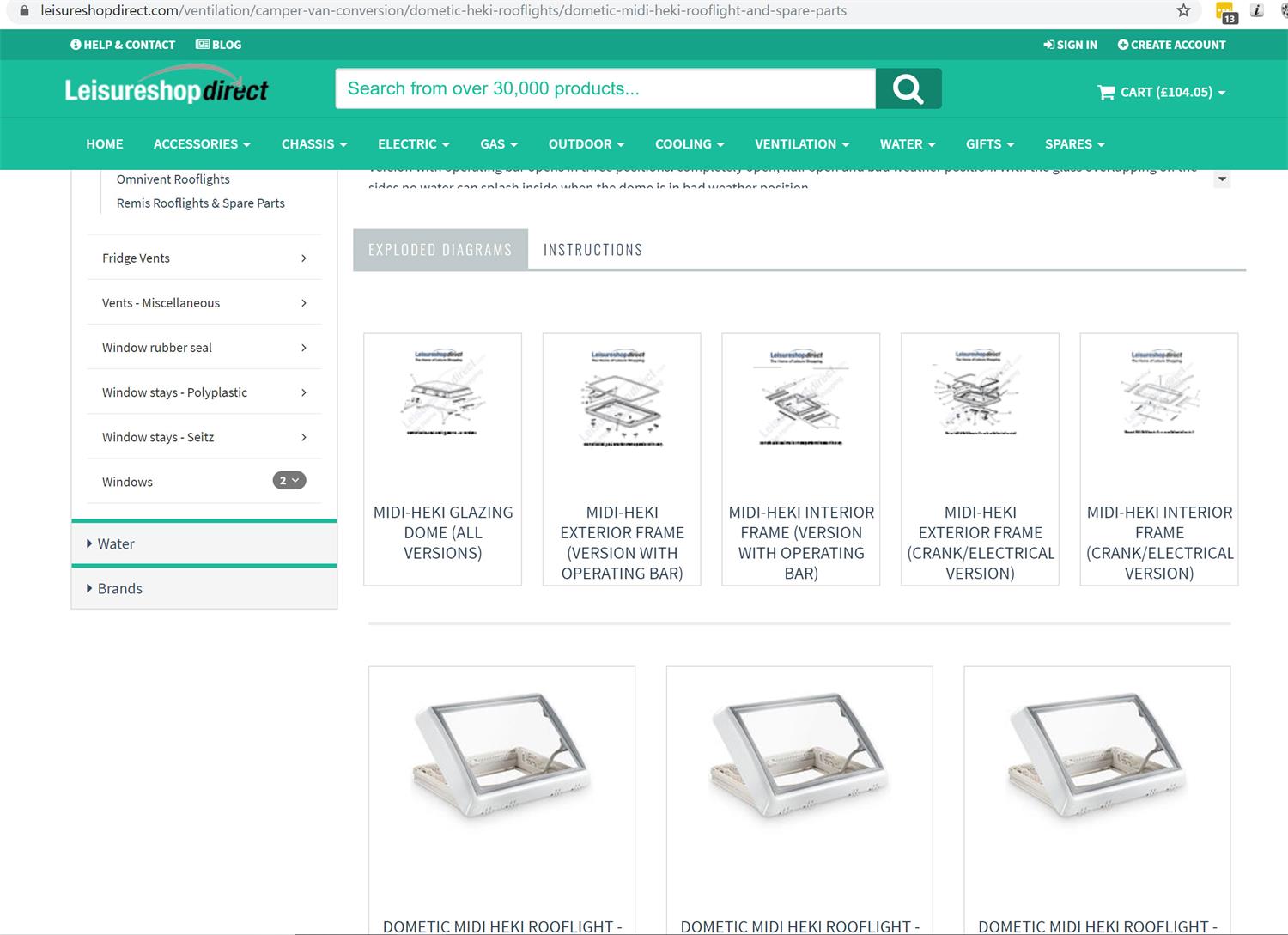Screen dimensions: 1288x935
Task: Click the browser address bar URL
Action: click(443, 10)
